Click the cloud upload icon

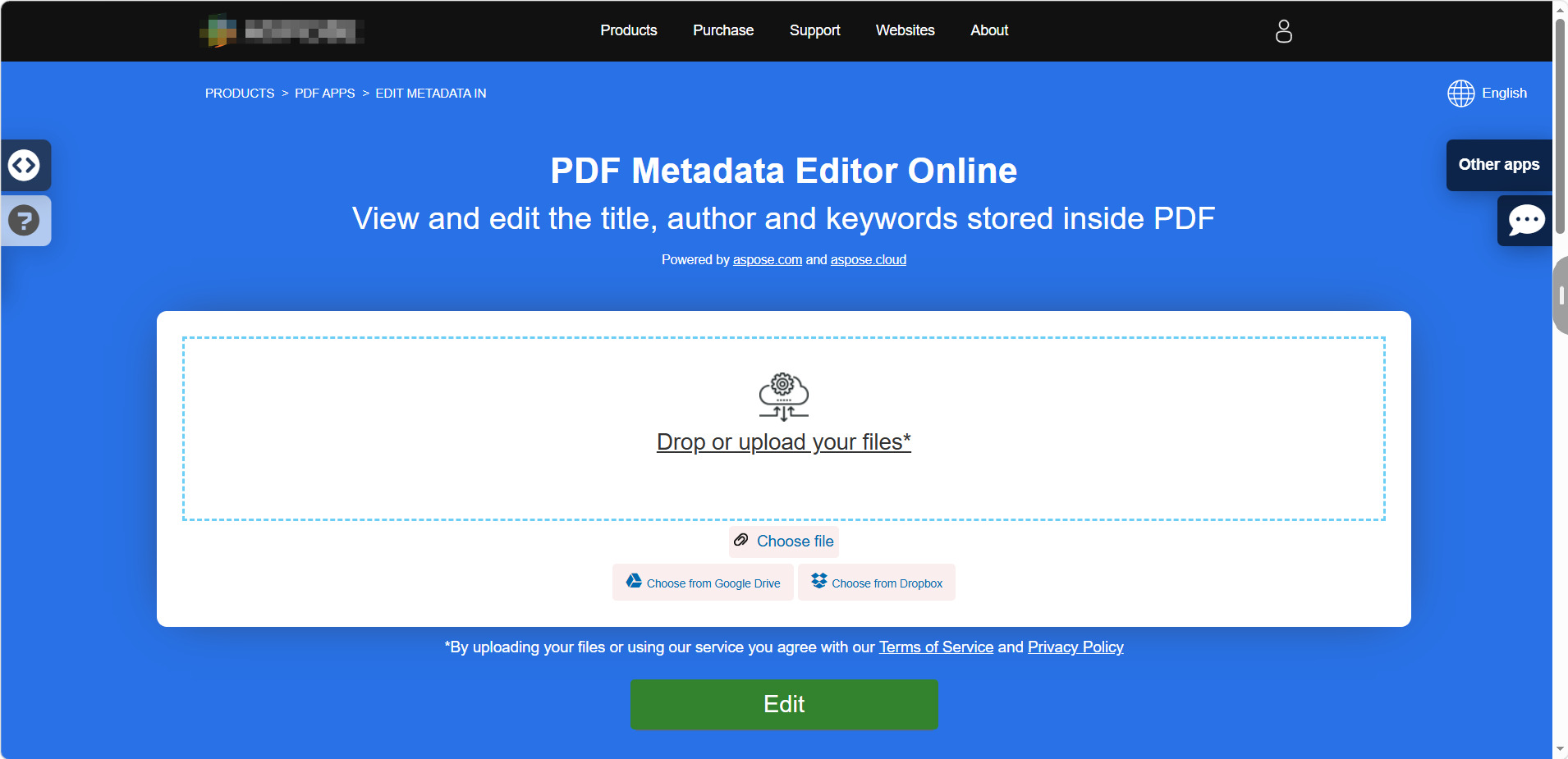coord(784,397)
